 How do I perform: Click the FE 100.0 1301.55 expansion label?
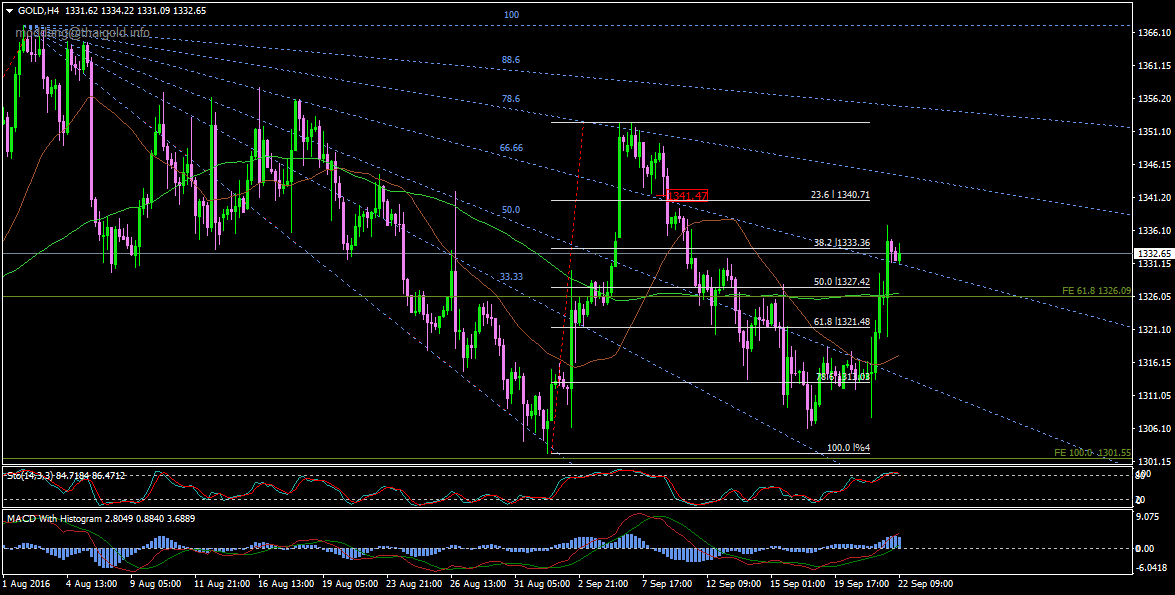tap(1092, 453)
